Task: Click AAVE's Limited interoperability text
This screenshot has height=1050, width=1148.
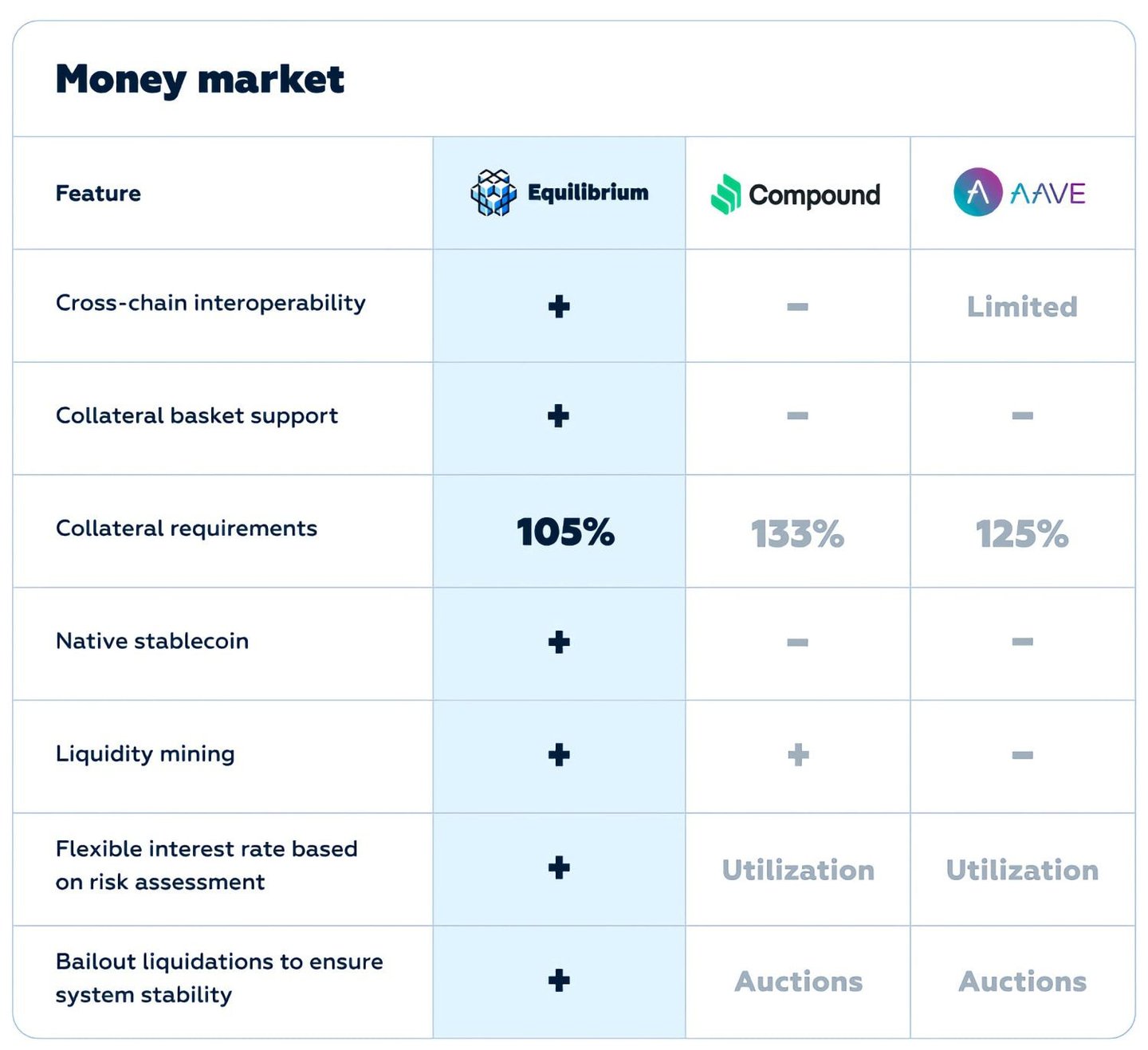Action: pos(1022,307)
